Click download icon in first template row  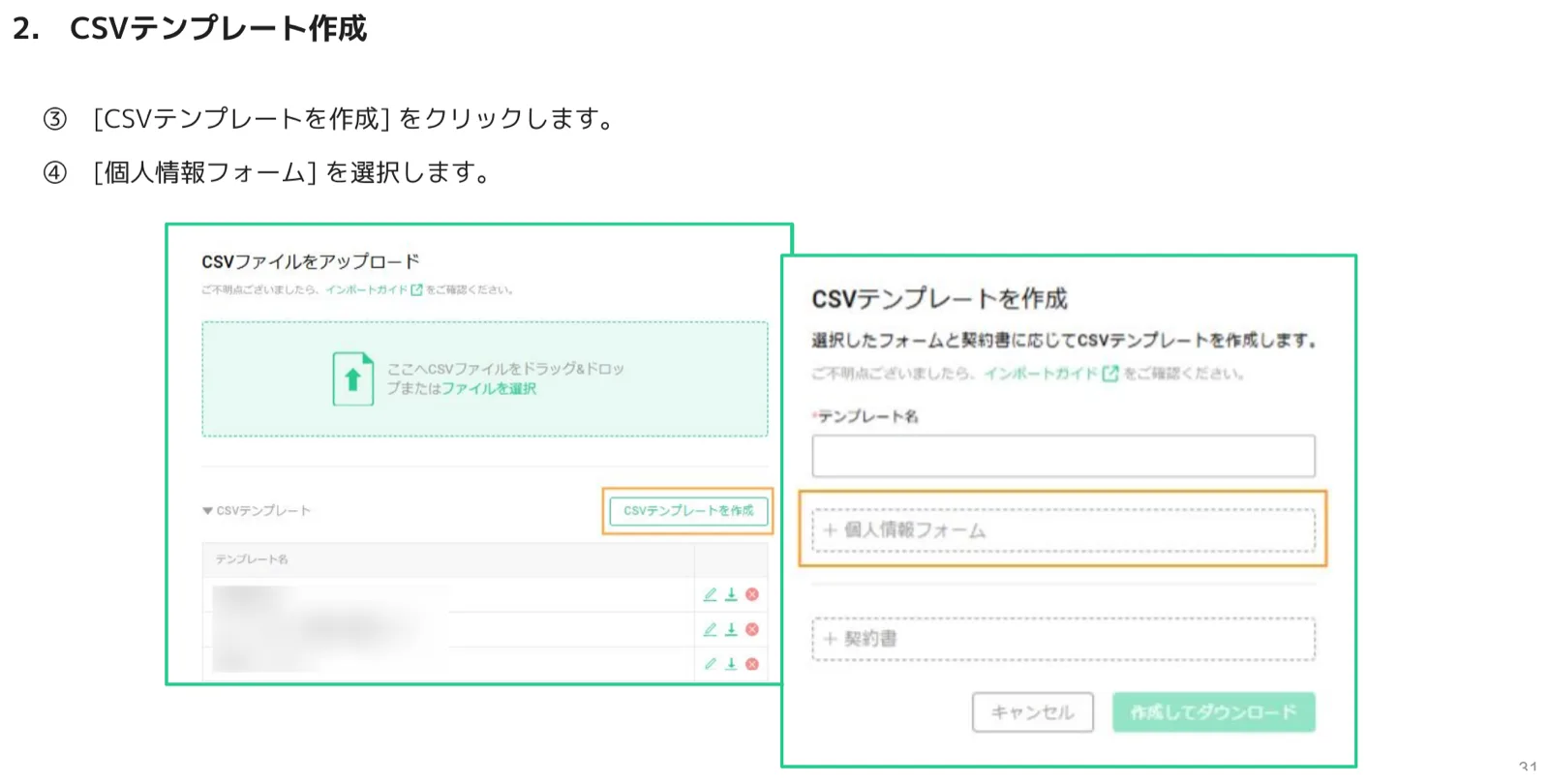point(731,594)
